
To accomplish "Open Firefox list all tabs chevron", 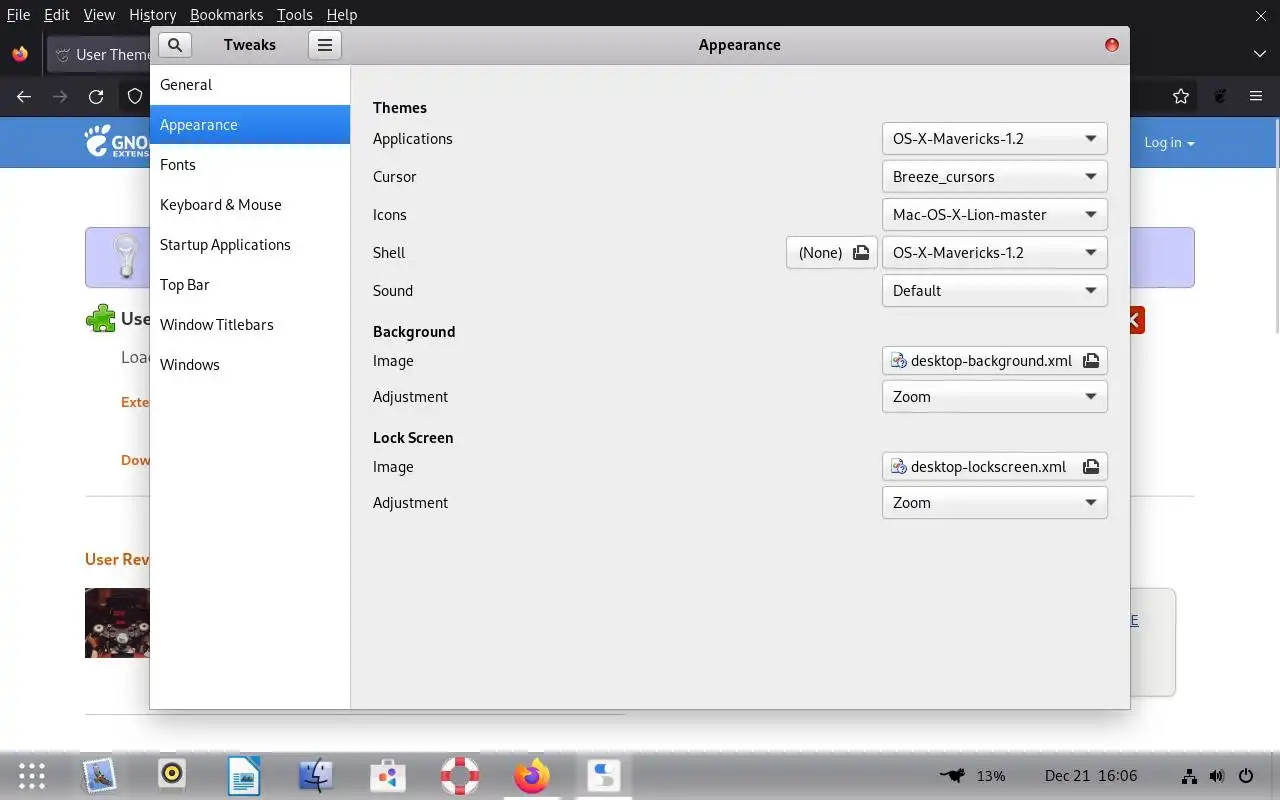I will click(1260, 54).
